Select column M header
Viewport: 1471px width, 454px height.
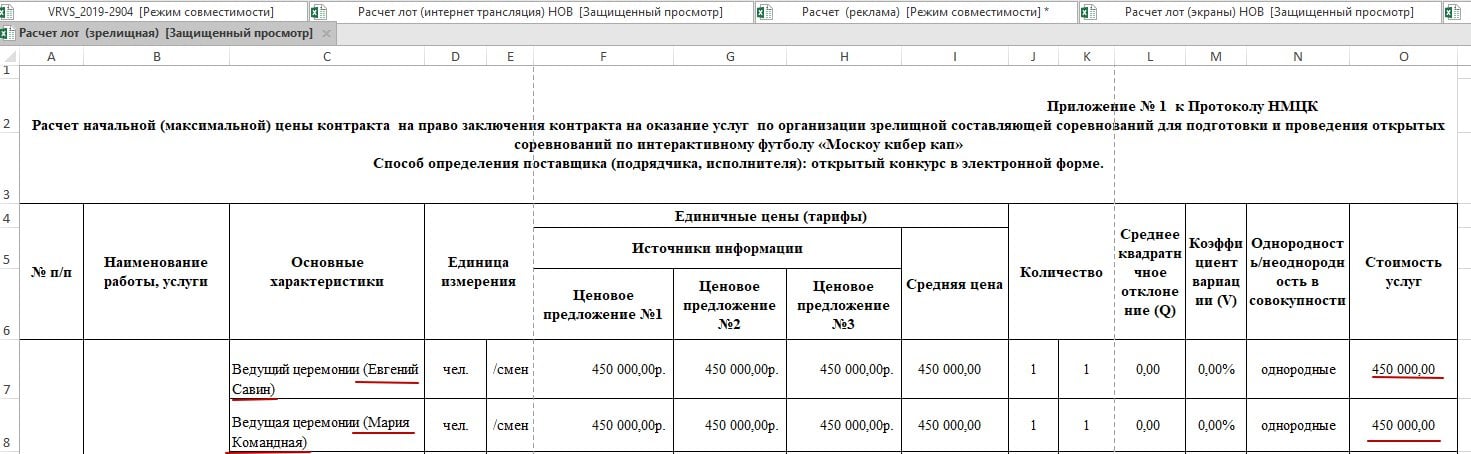1216,57
